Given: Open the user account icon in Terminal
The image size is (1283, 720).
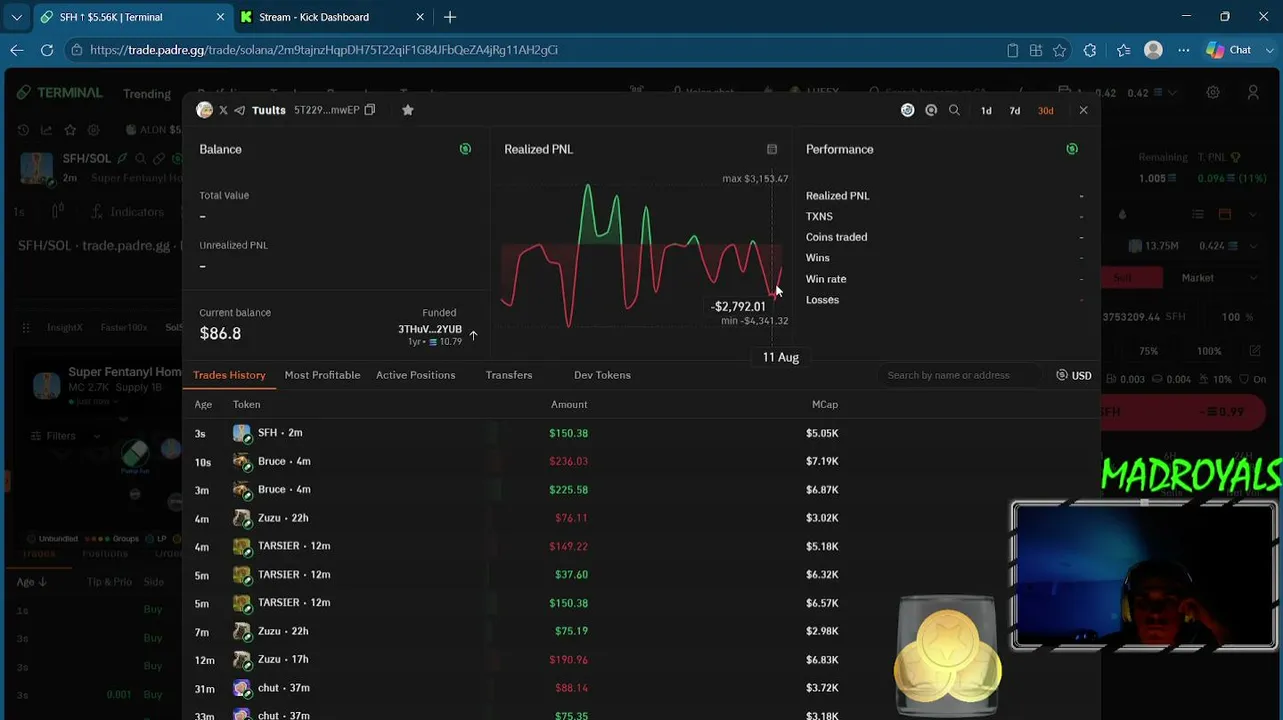Looking at the screenshot, I should pos(1253,92).
